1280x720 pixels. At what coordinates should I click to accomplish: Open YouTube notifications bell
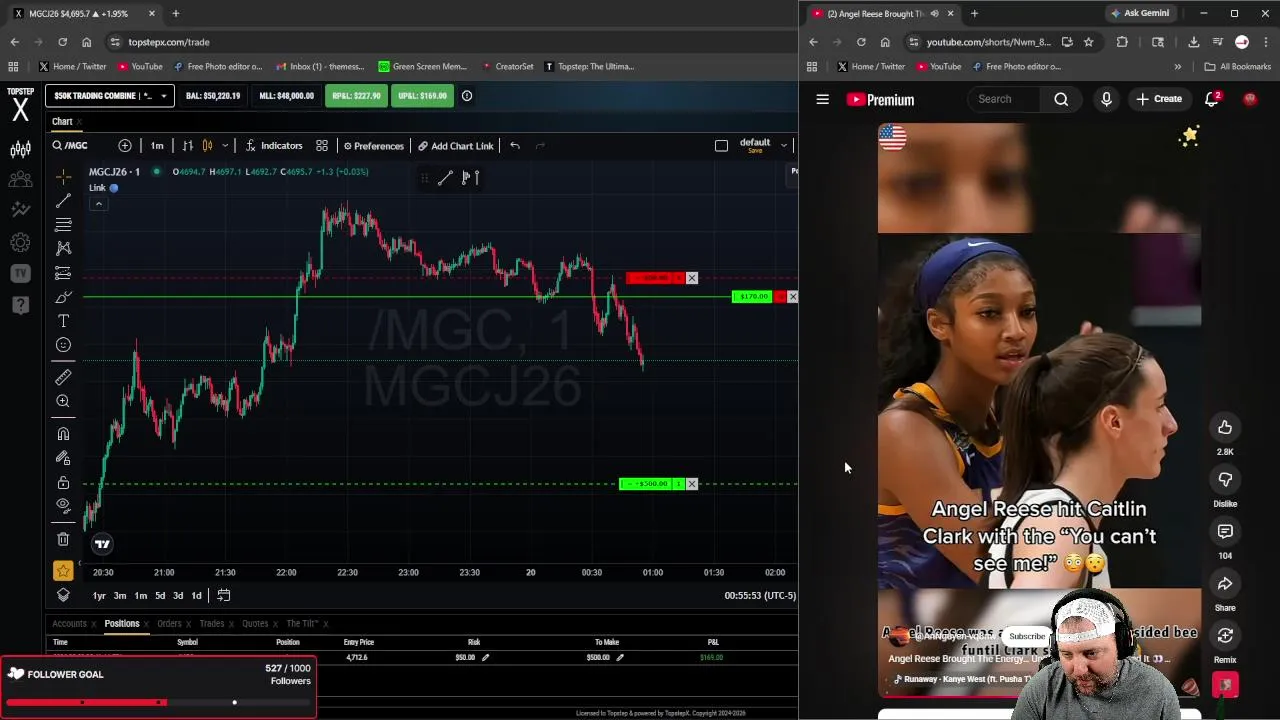click(1212, 99)
